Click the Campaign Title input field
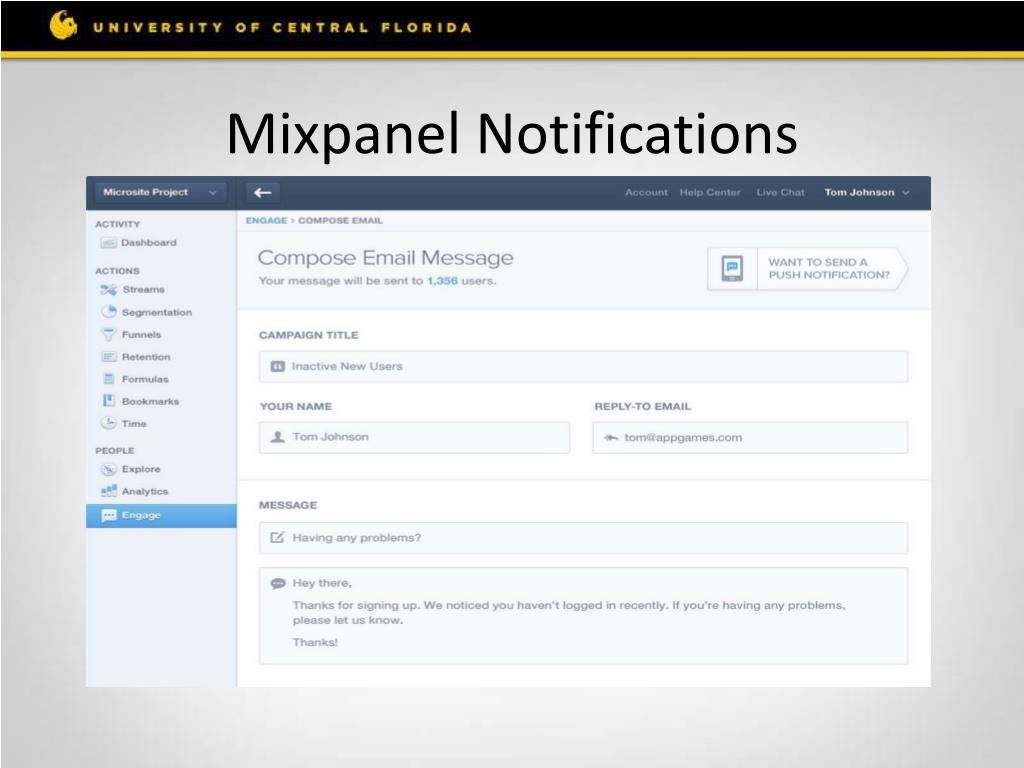 tap(583, 366)
